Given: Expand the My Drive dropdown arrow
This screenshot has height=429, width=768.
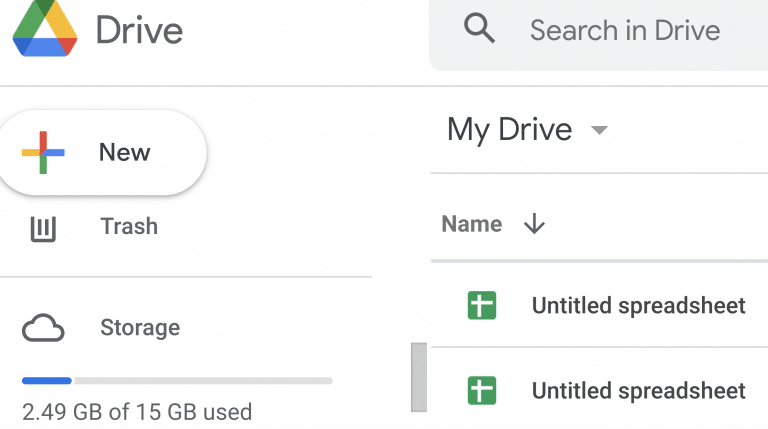Looking at the screenshot, I should tap(600, 130).
